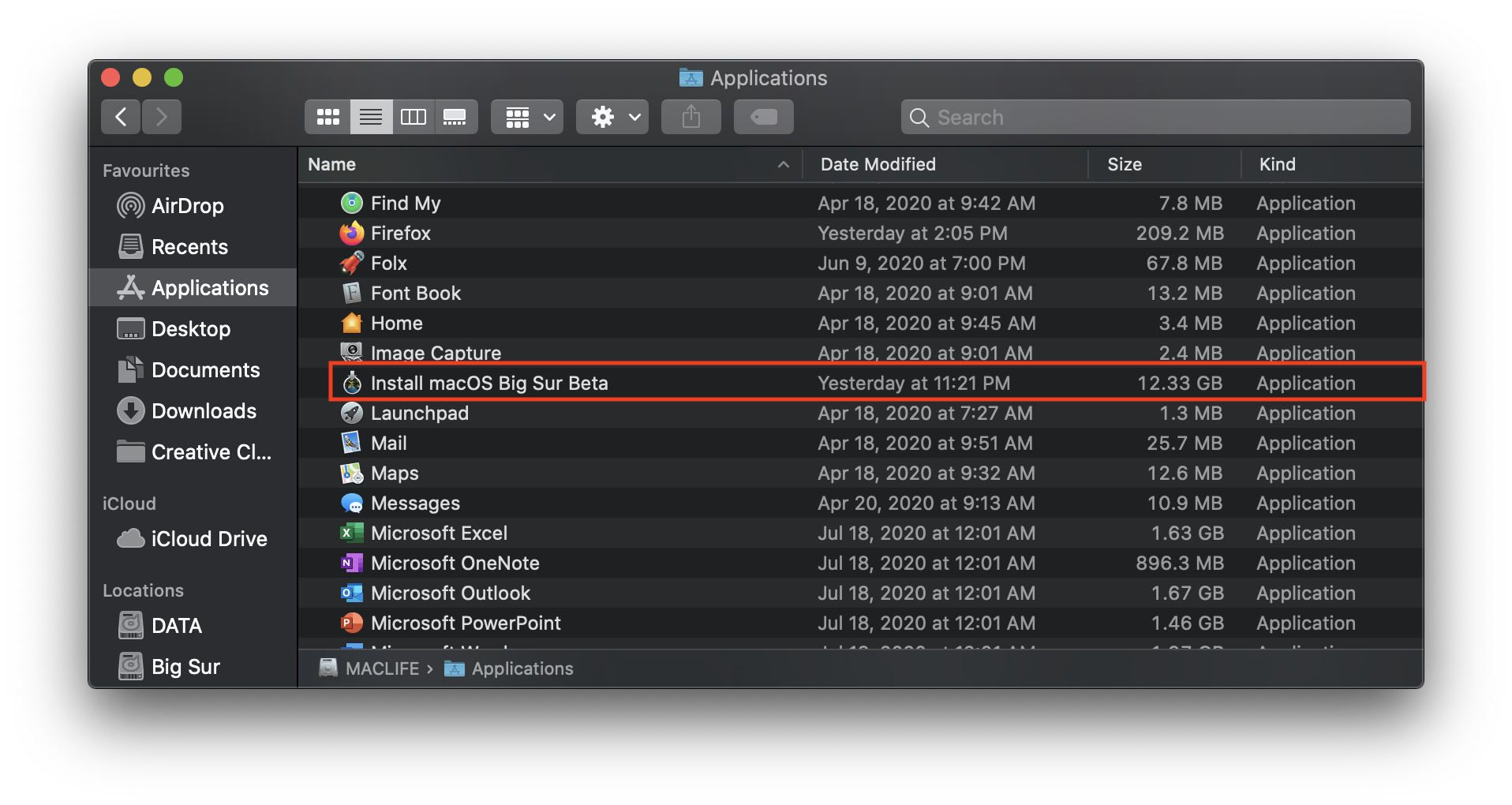
Task: Open the action gear menu
Action: tap(612, 117)
